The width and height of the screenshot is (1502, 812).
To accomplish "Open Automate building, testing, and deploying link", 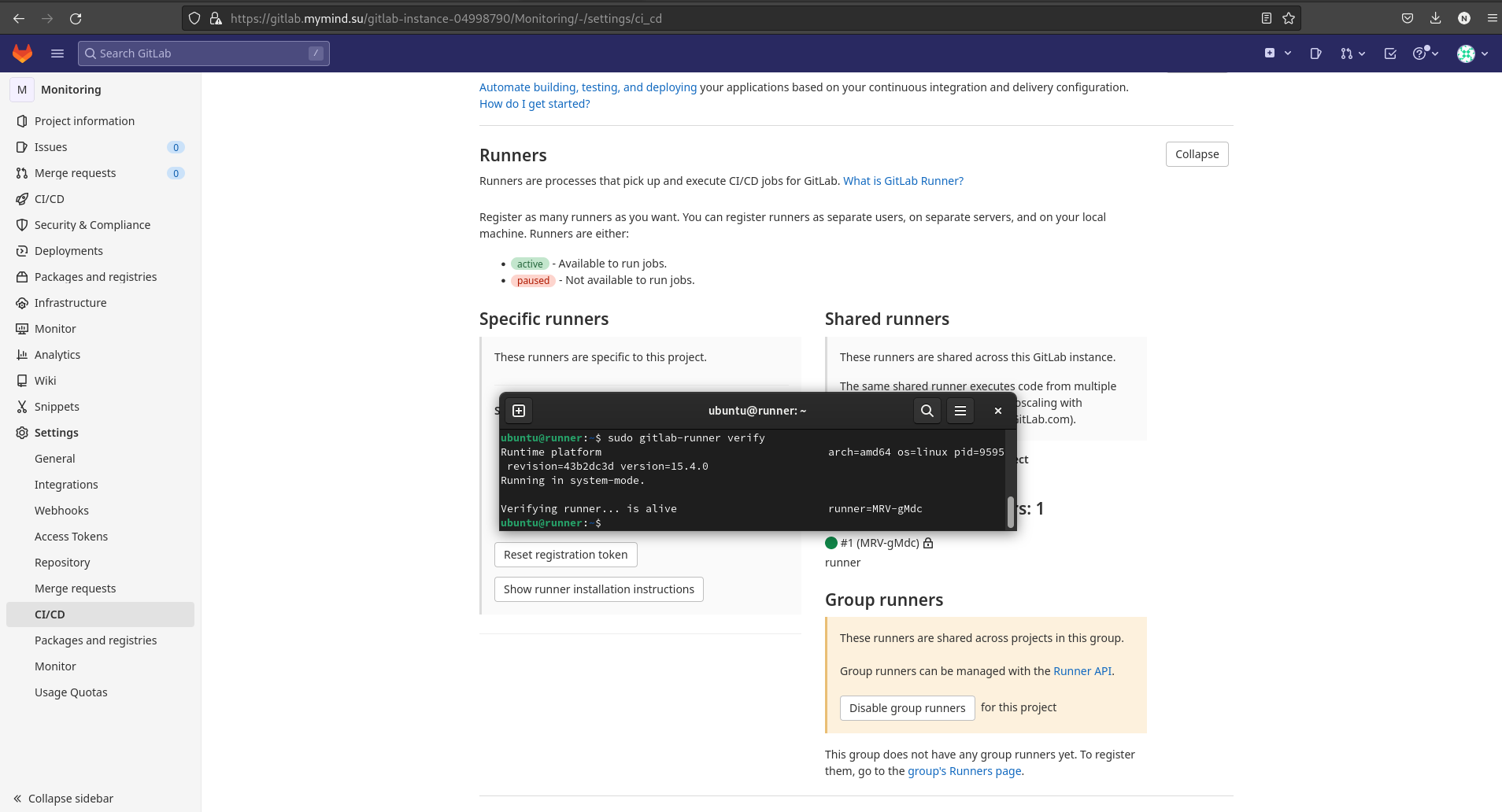I will 588,87.
